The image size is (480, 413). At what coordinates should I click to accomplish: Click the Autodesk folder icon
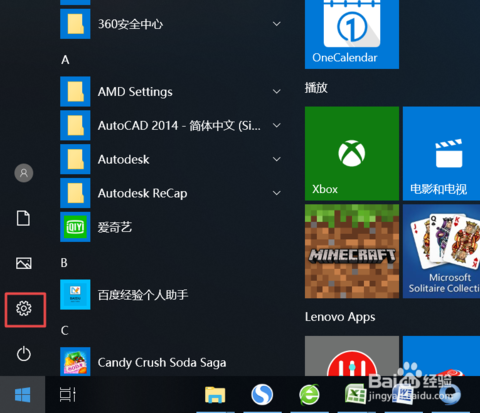75,159
